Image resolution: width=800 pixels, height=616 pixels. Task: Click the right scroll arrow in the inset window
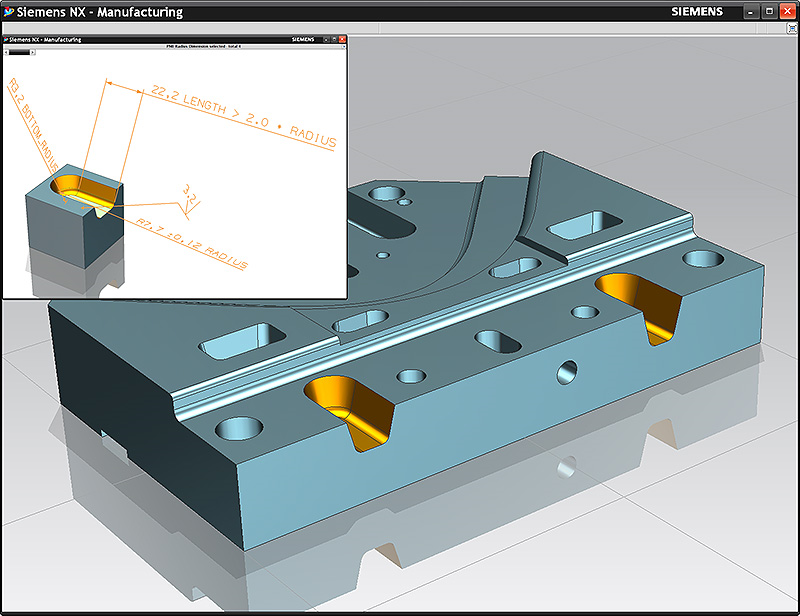(x=33, y=53)
